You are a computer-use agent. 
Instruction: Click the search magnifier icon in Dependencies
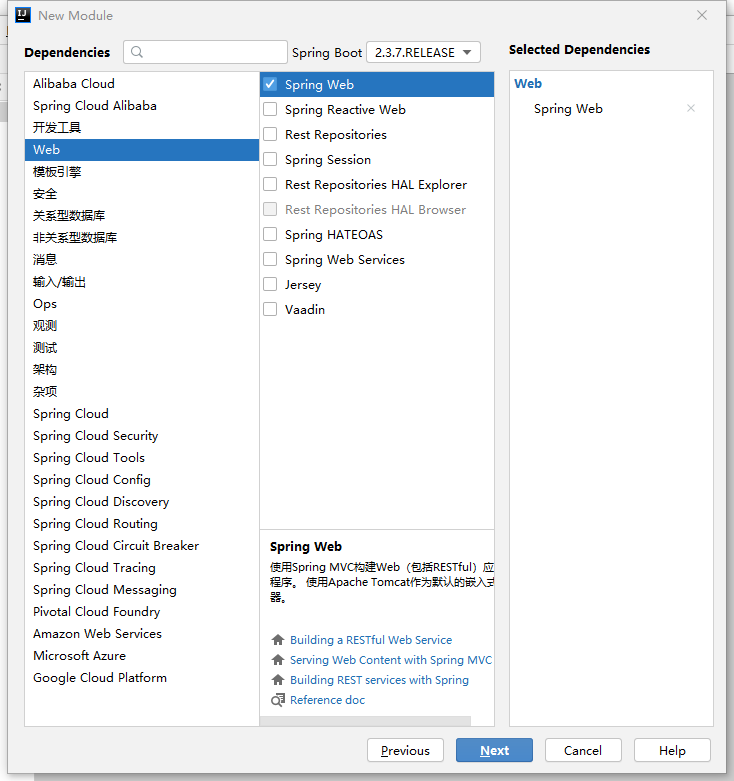click(x=137, y=52)
